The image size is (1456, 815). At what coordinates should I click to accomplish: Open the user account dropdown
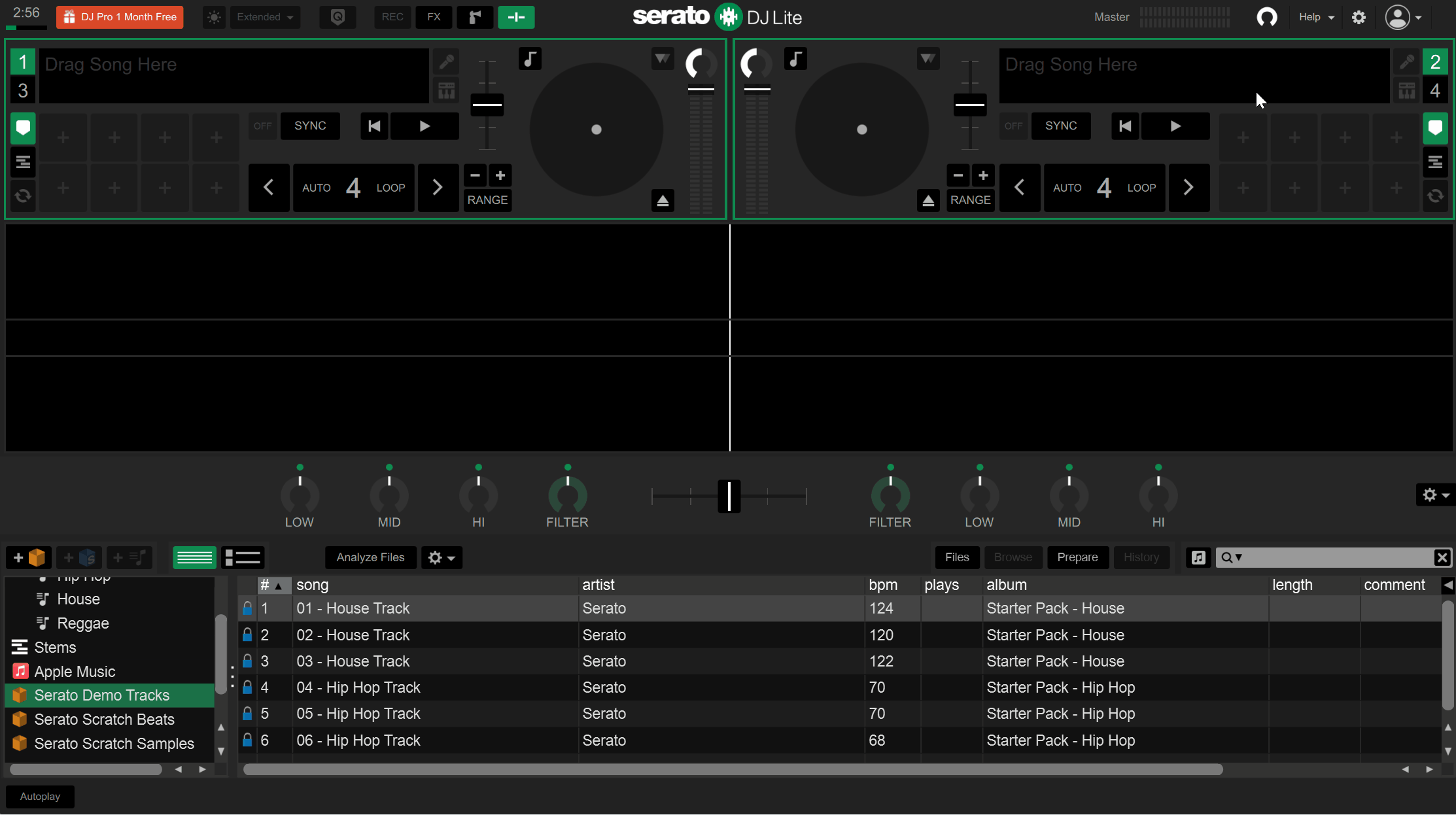pos(1403,17)
